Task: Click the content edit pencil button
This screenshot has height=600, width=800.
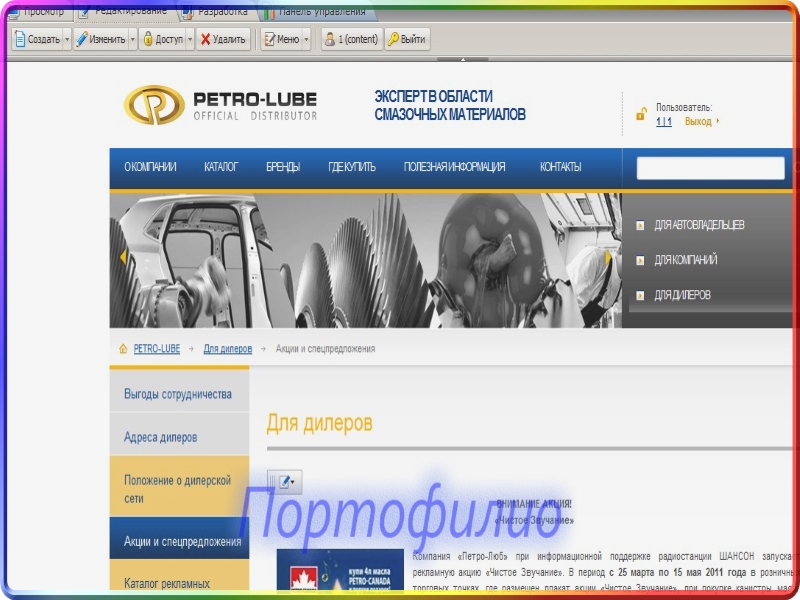Action: [285, 482]
